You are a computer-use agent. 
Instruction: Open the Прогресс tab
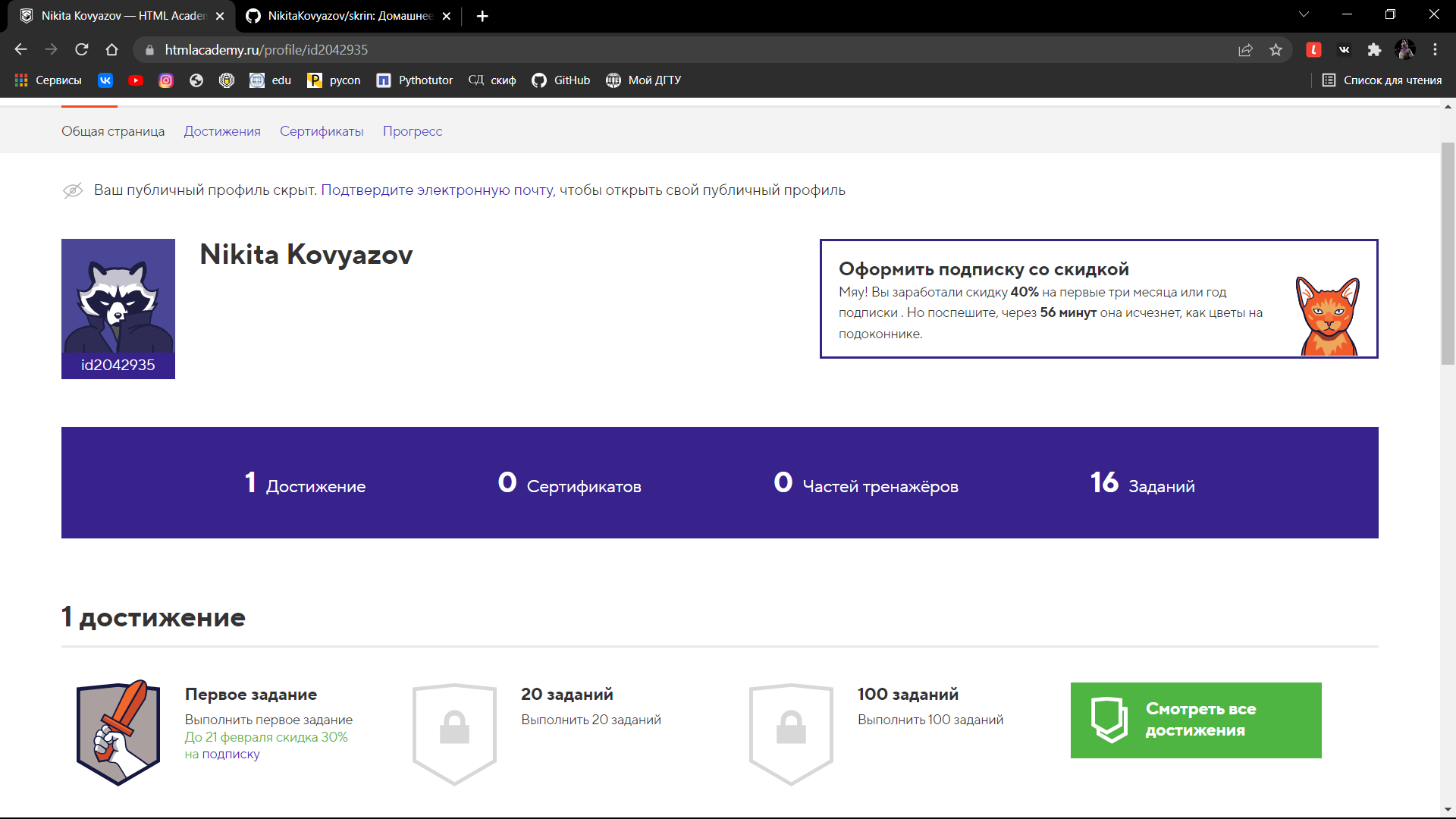point(413,131)
